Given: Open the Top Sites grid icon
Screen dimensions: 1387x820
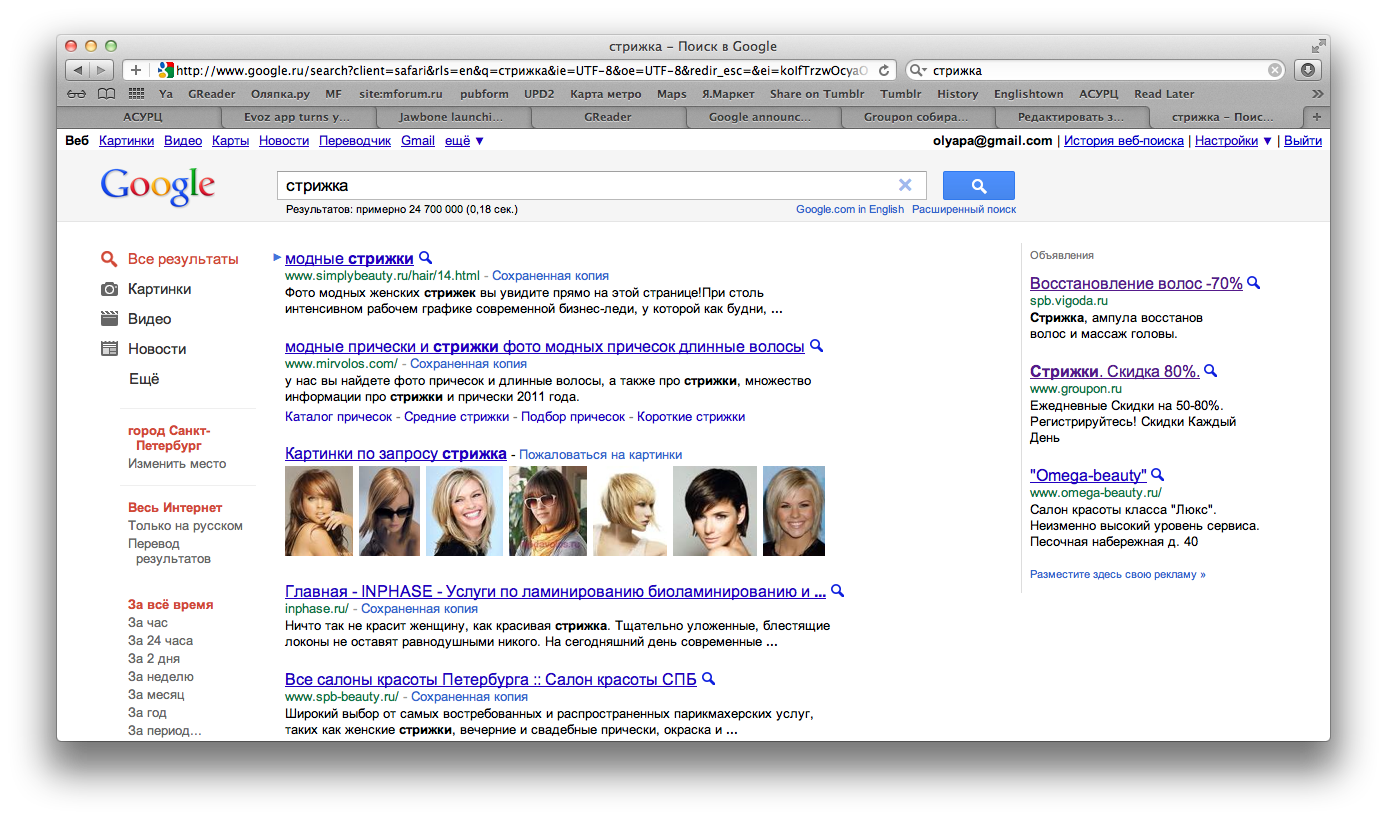Looking at the screenshot, I should [136, 94].
